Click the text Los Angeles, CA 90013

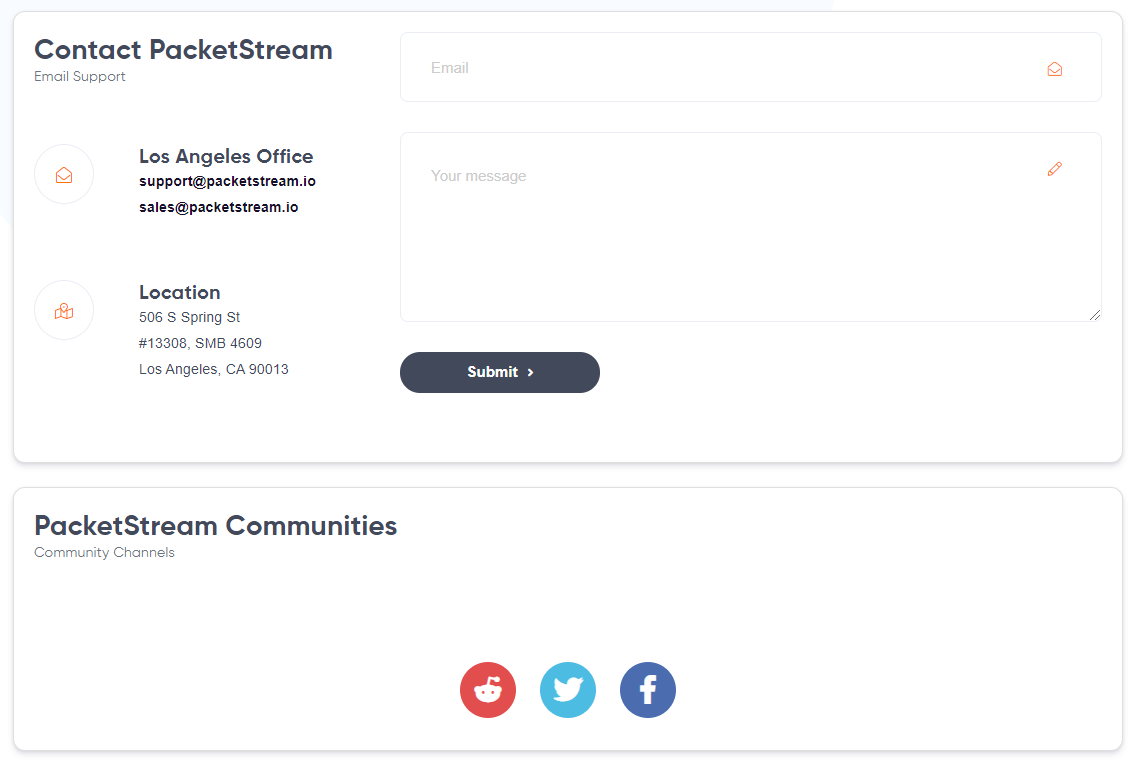point(214,369)
